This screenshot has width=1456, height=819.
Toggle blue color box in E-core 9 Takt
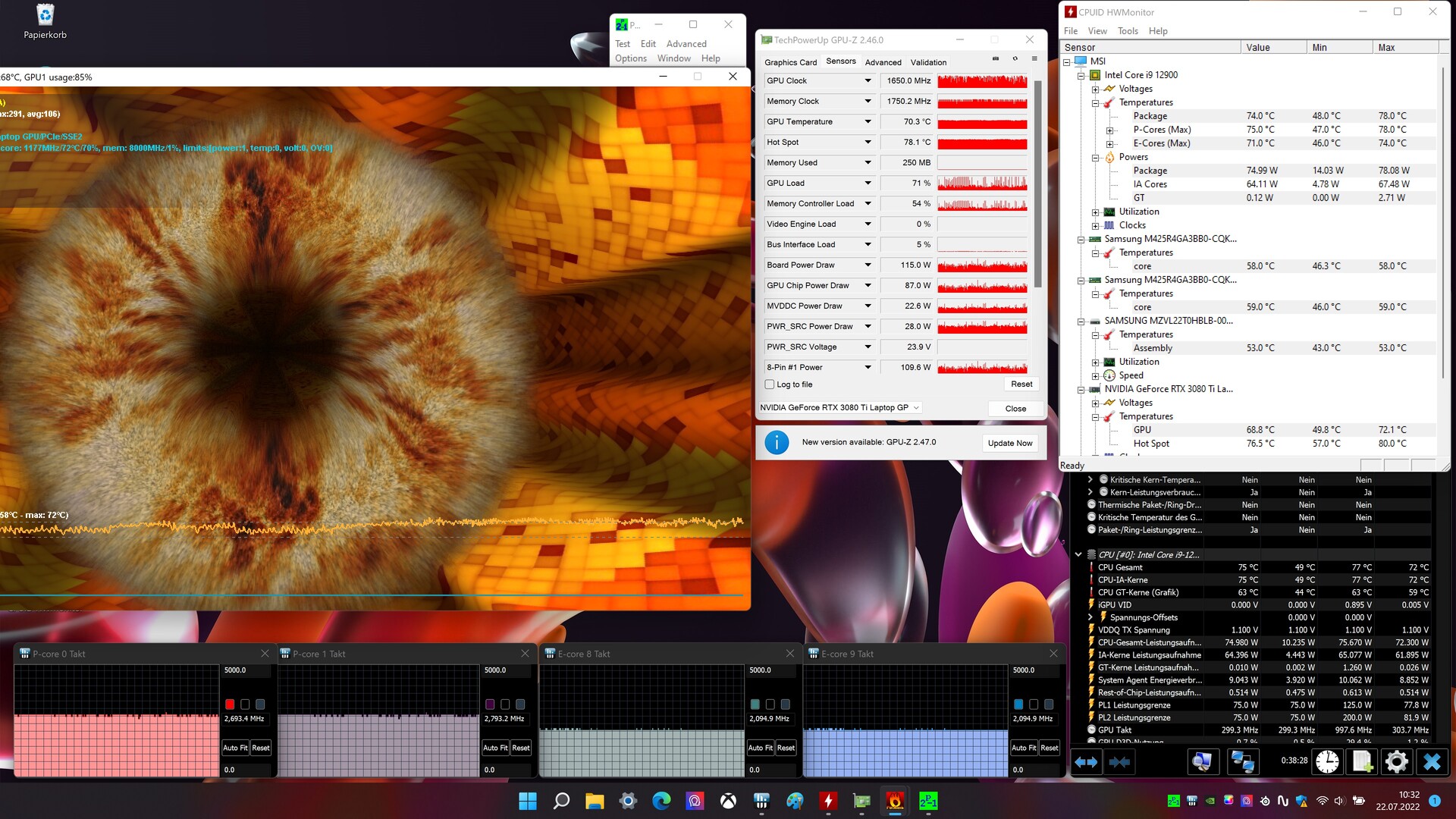click(1018, 704)
